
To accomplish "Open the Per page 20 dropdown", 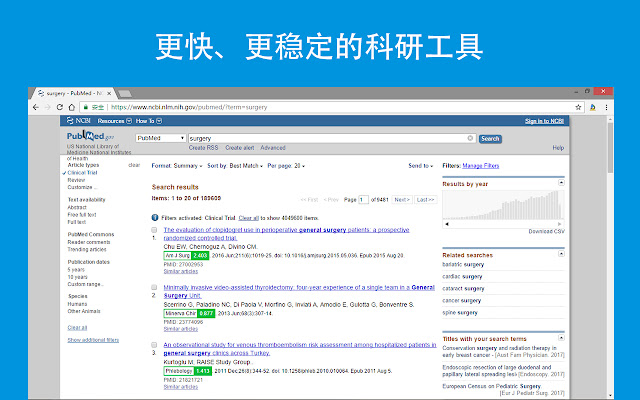I will pyautogui.click(x=286, y=166).
